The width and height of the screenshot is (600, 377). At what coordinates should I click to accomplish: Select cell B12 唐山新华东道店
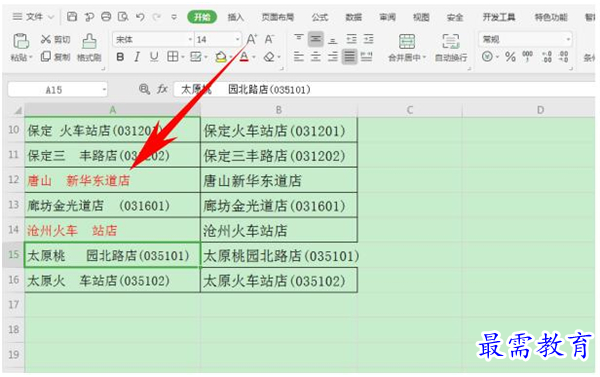[x=279, y=180]
